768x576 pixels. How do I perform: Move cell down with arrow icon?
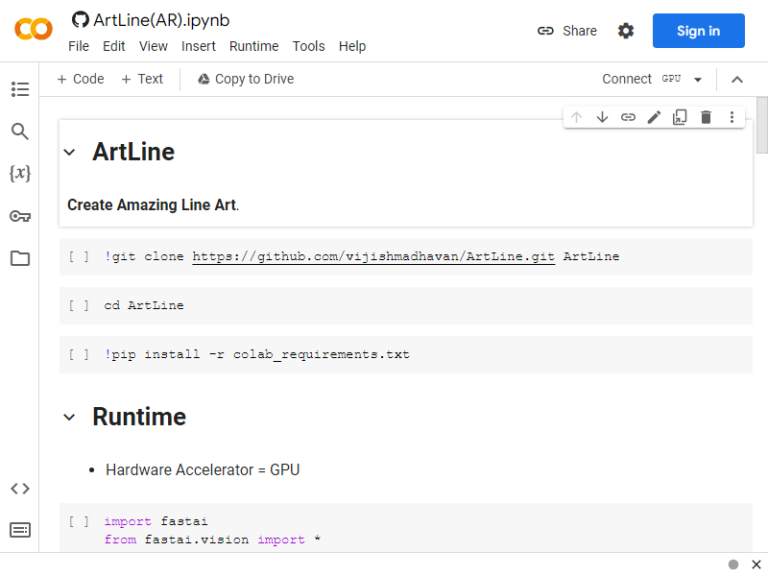602,117
